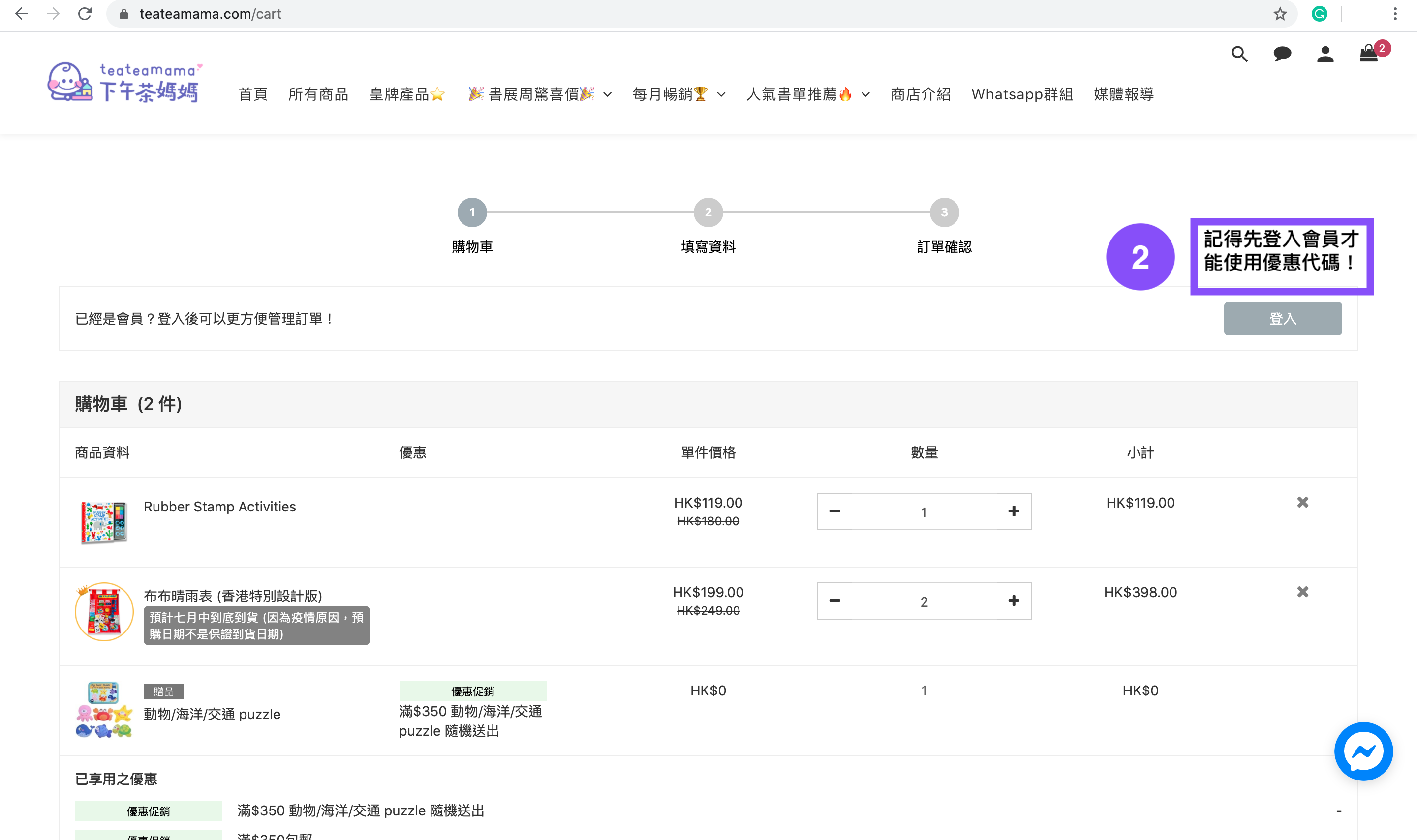Viewport: 1417px width, 840px height.
Task: Remove 布布晴雨表 item from cart
Action: [1303, 592]
